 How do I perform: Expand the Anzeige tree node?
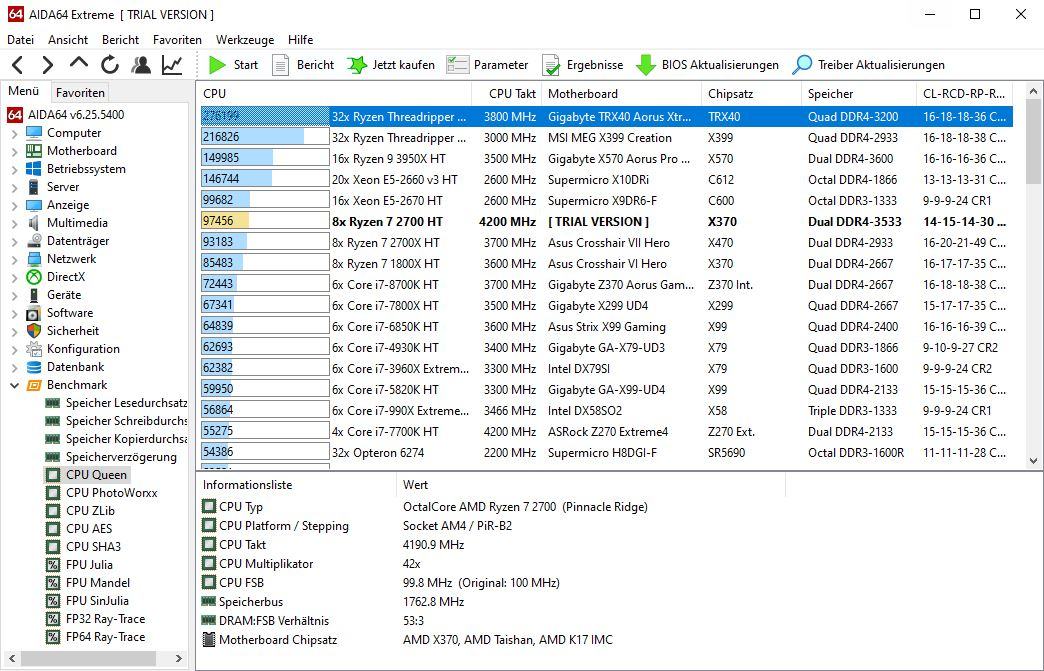click(15, 205)
